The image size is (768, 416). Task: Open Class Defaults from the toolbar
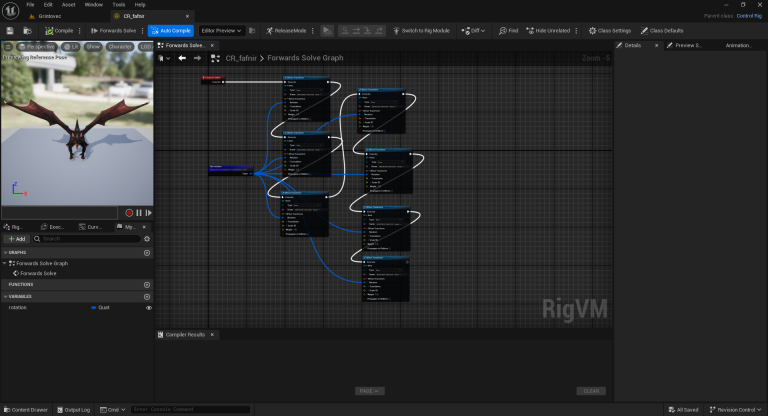click(662, 31)
